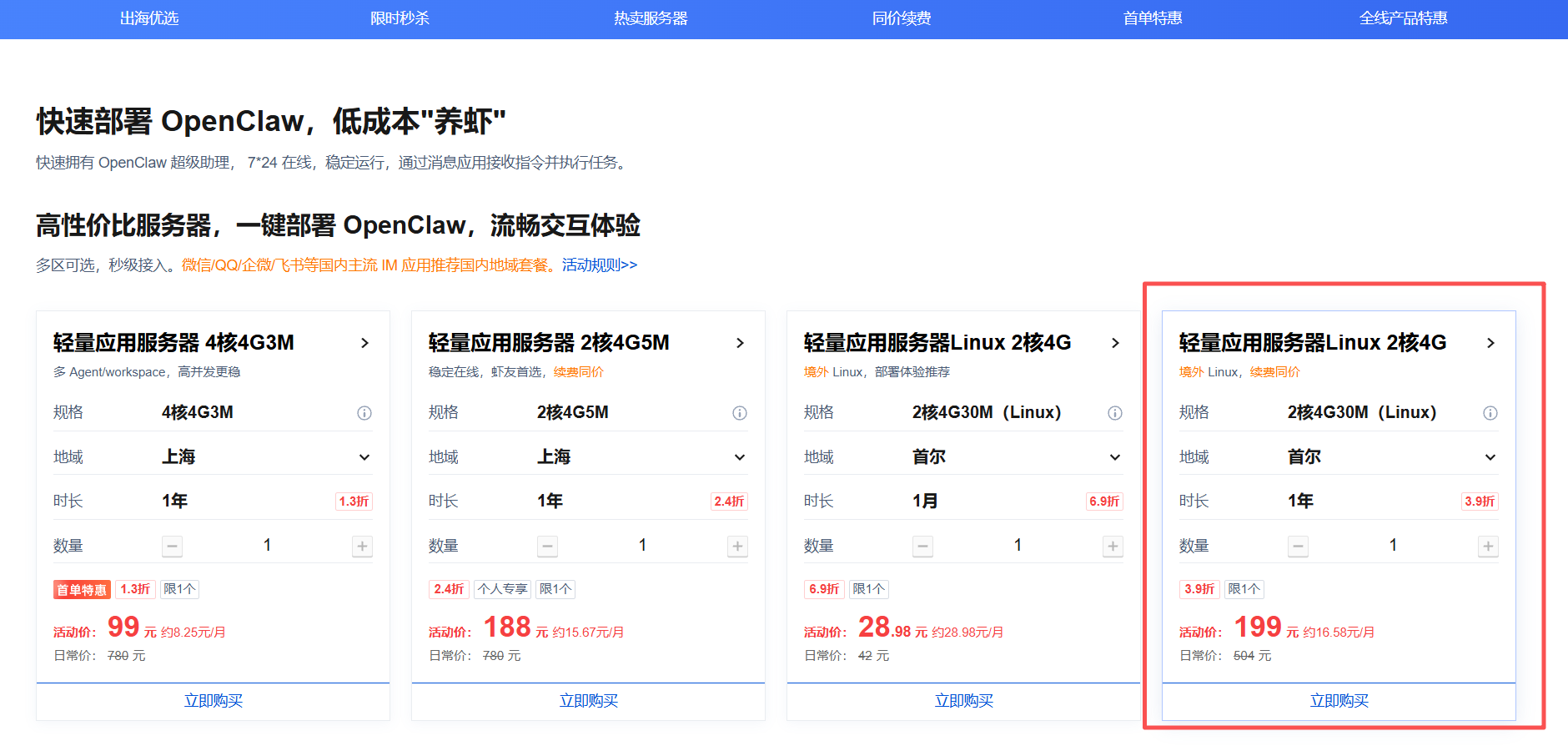
Task: Decrease quantity on 4核4G3M card
Action: pyautogui.click(x=173, y=547)
